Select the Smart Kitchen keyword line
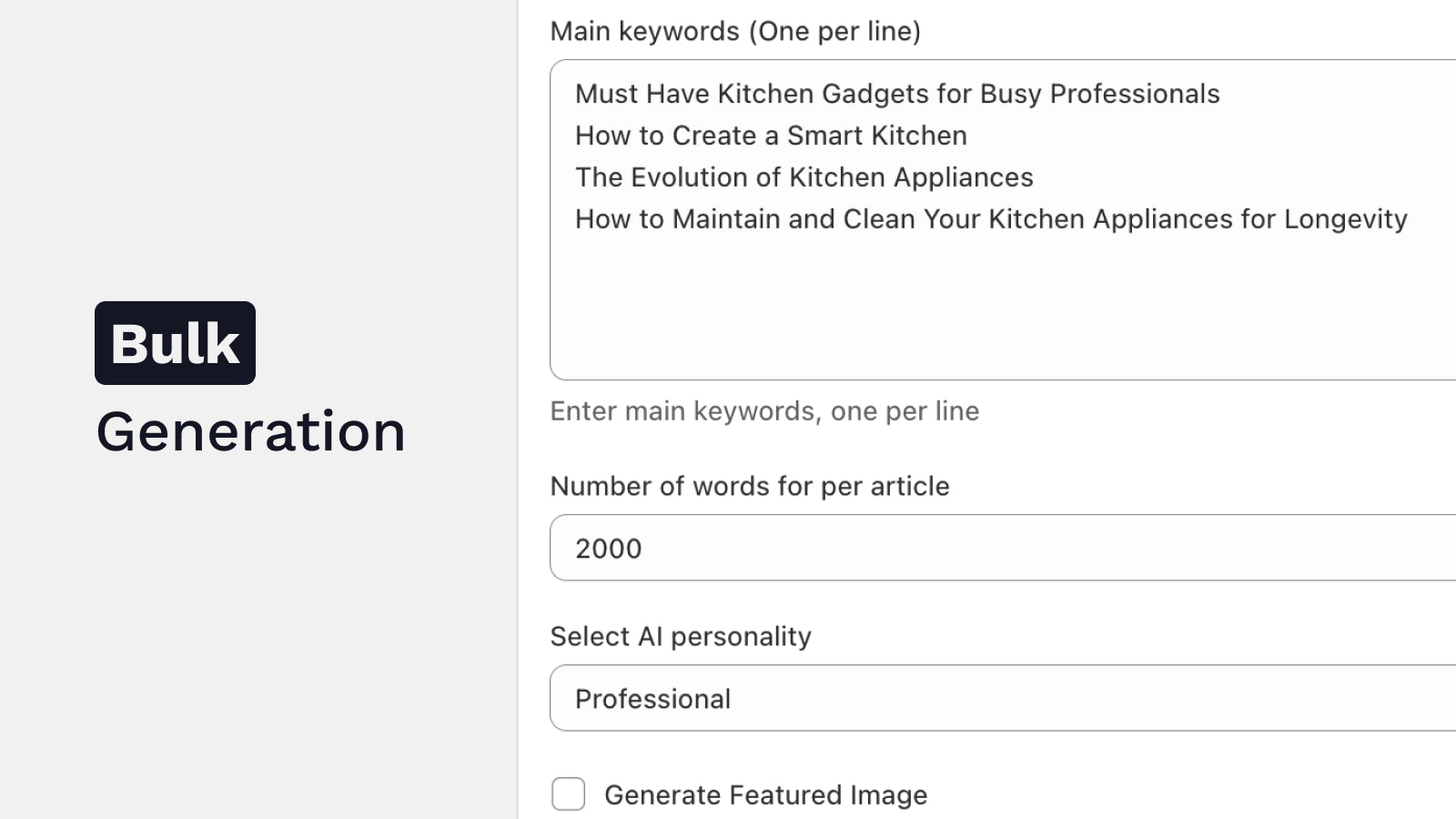The width and height of the screenshot is (1456, 819). pyautogui.click(x=771, y=136)
